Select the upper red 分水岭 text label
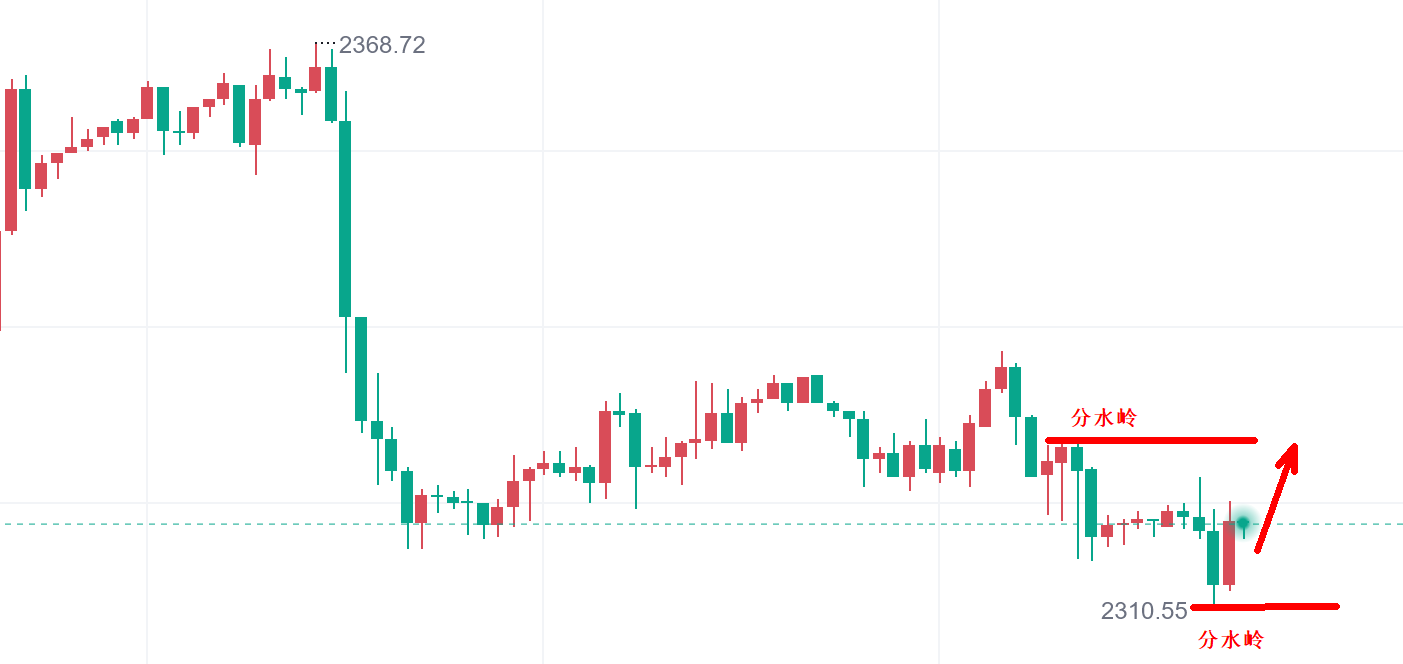Image resolution: width=1403 pixels, height=664 pixels. [1104, 418]
